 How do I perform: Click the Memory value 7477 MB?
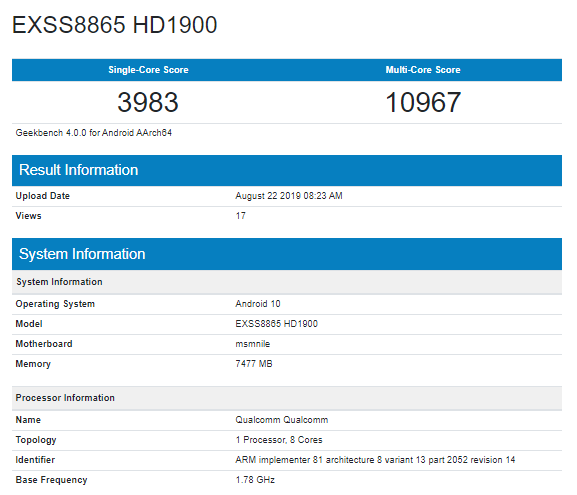[x=254, y=364]
